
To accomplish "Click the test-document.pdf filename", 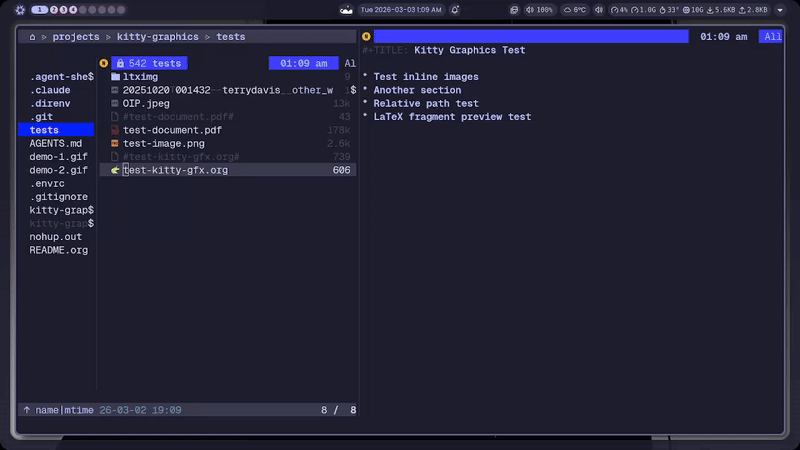I will pos(172,130).
